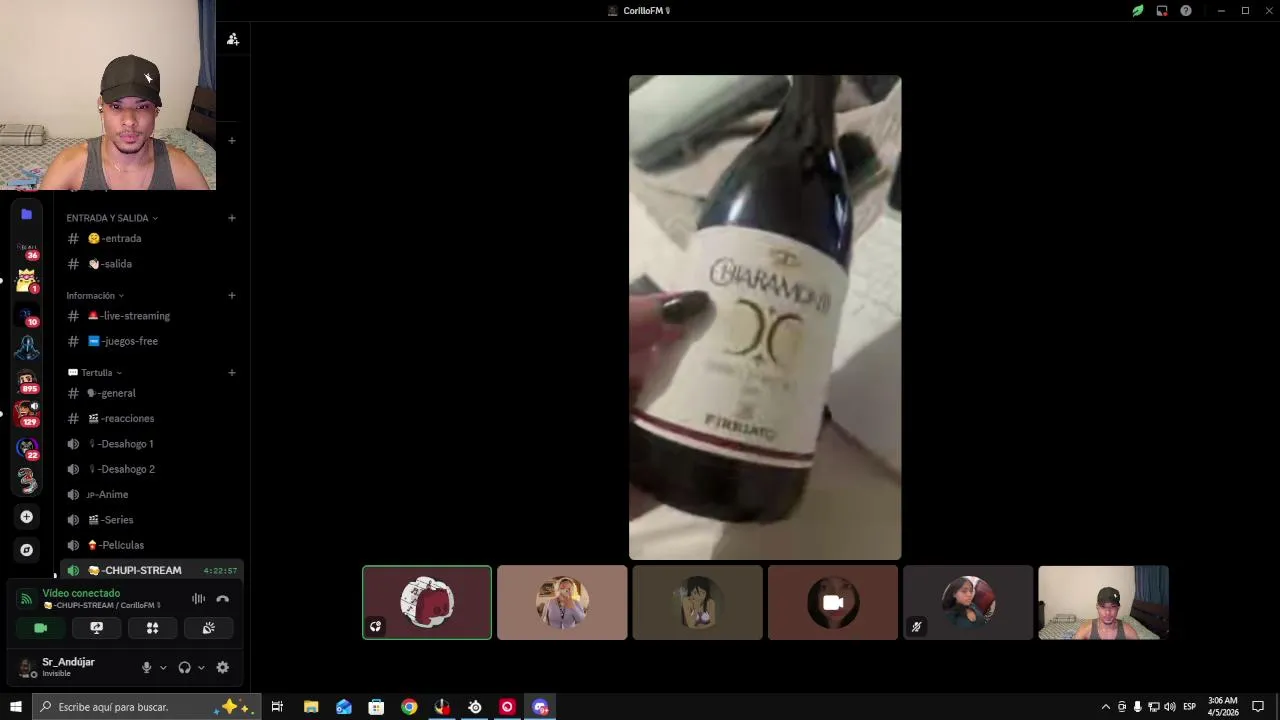Open server with 10 notifications
The height and width of the screenshot is (720, 1280).
27,315
